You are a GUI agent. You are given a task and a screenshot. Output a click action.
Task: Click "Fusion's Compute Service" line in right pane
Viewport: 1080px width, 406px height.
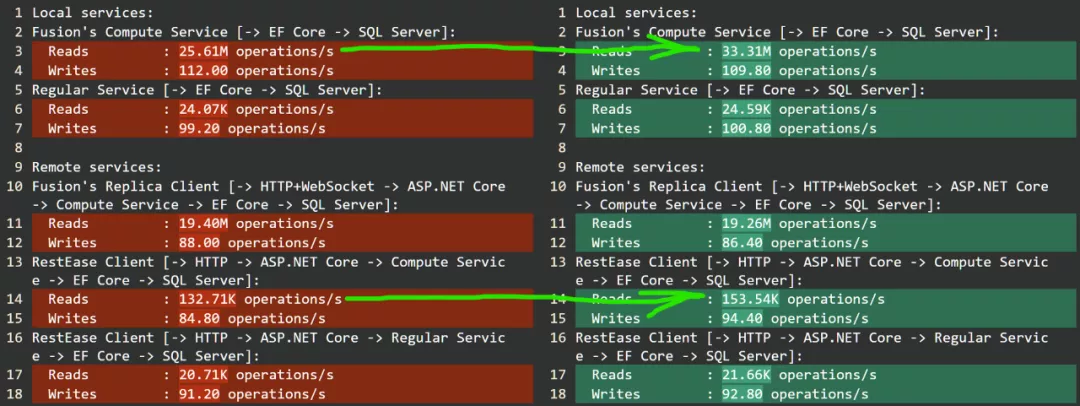pos(787,32)
